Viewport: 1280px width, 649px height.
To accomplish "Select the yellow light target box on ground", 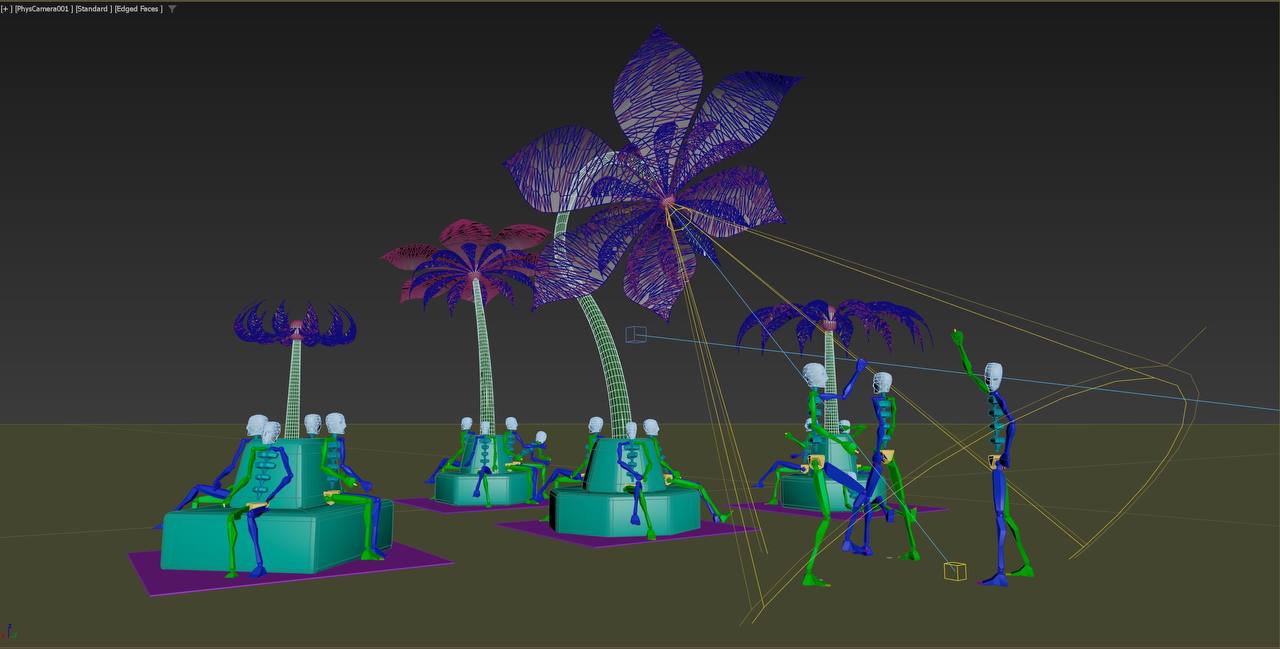I will tap(955, 571).
